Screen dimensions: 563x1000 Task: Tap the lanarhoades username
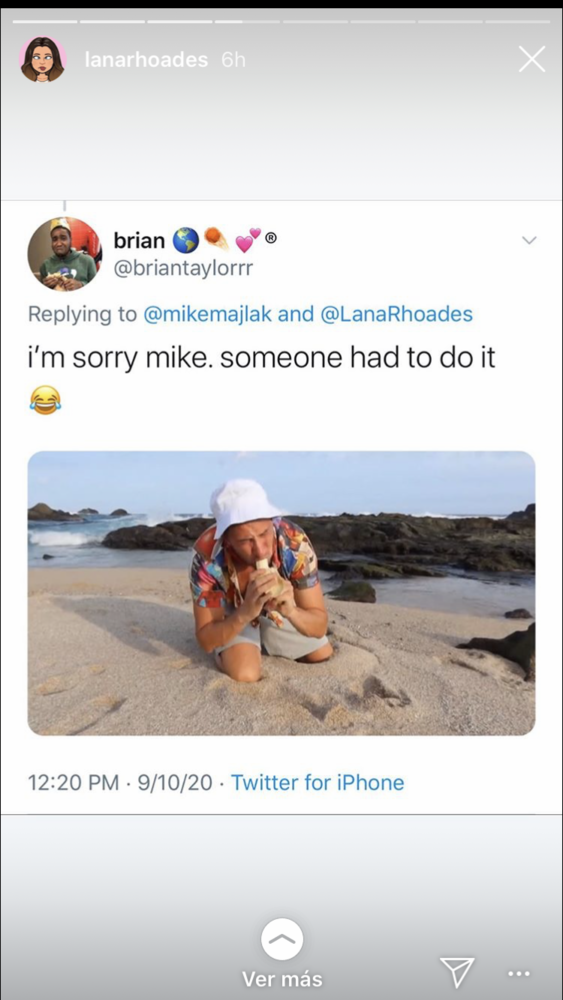(x=146, y=60)
